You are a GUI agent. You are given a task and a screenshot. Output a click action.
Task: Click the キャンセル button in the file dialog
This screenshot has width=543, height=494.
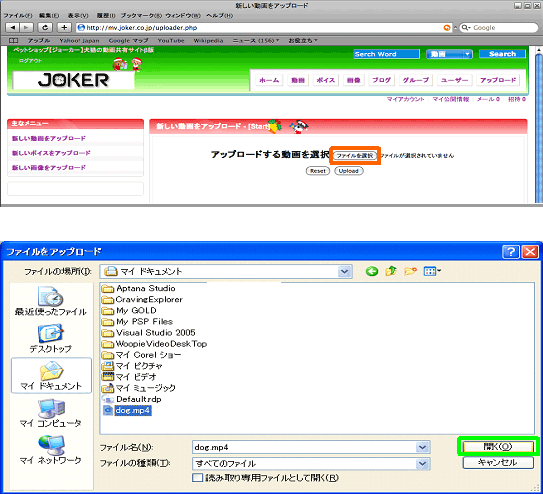coord(498,462)
